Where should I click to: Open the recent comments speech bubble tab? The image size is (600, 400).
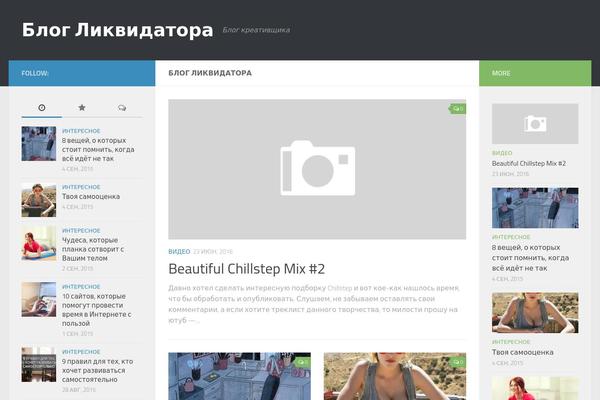coord(122,108)
